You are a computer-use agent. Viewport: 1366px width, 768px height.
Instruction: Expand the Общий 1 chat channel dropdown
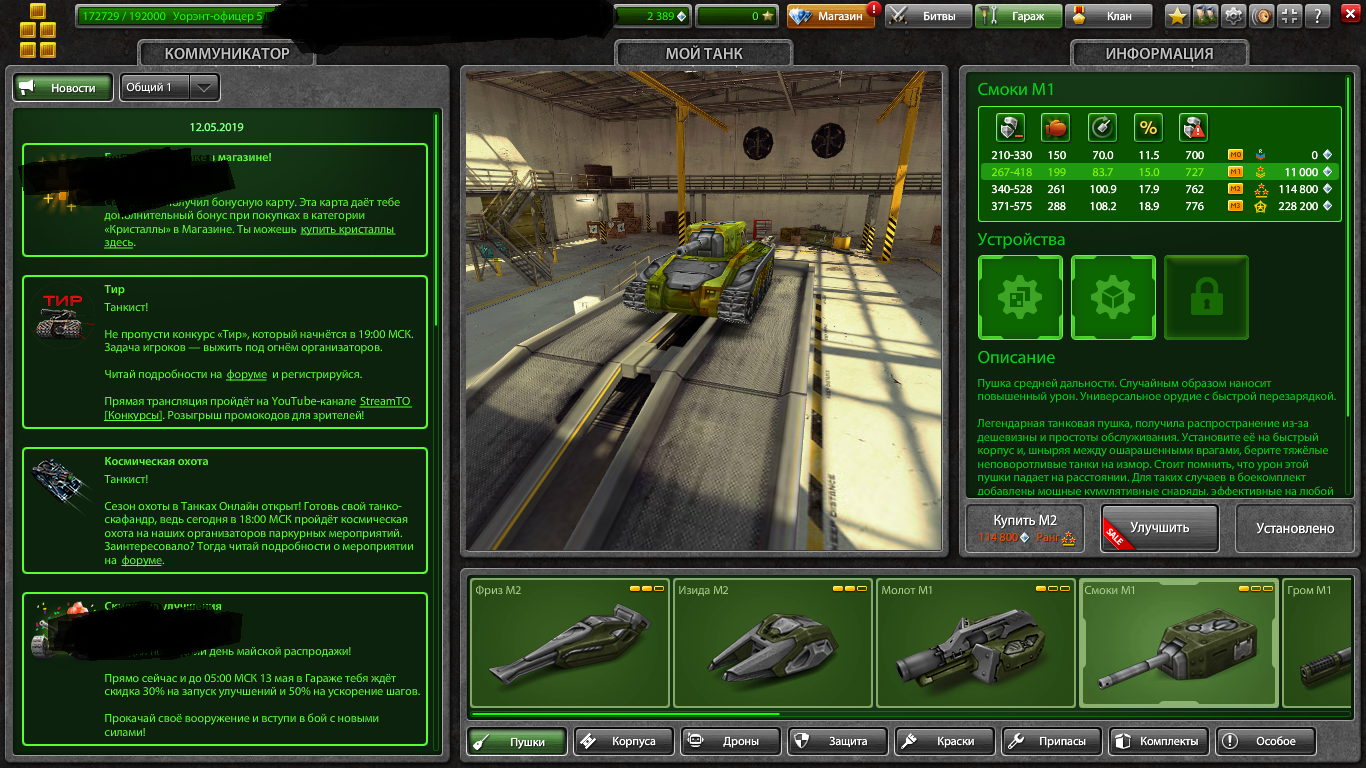pos(170,87)
